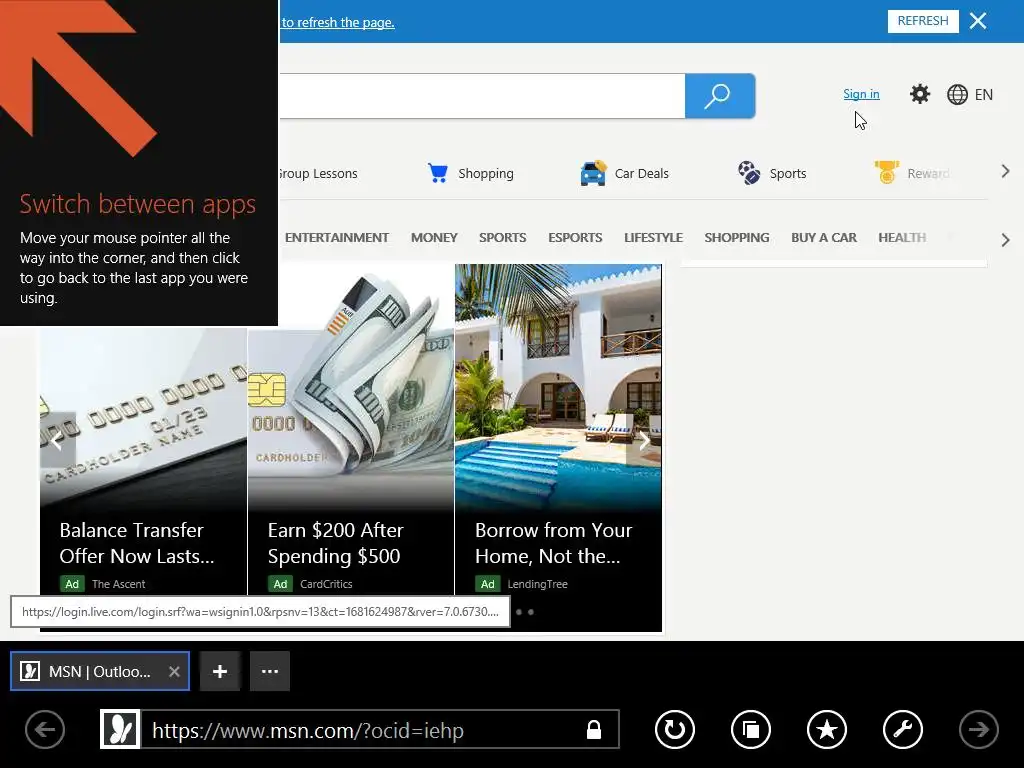Open the SHOPPING category tab
The width and height of the screenshot is (1024, 768).
[x=737, y=238]
